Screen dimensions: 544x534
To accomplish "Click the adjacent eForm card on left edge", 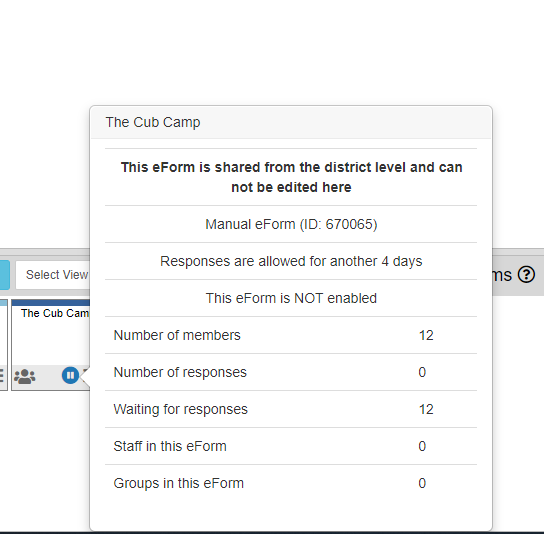I will (3, 345).
